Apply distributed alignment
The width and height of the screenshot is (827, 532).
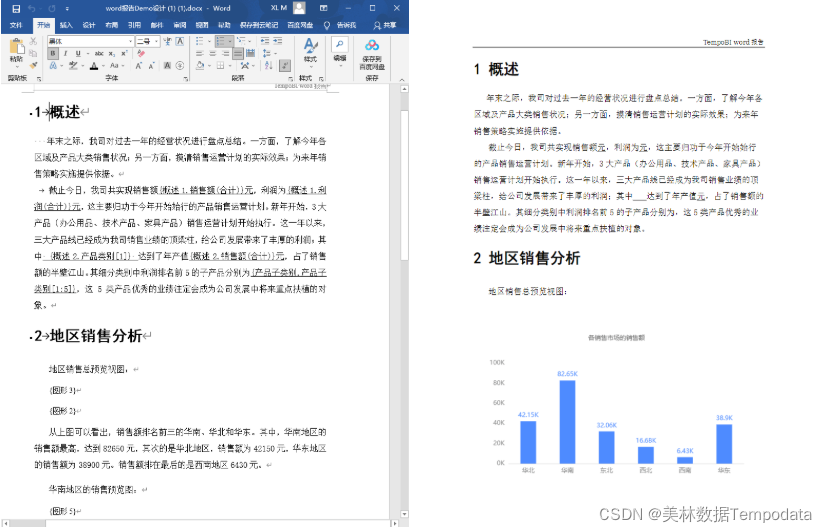[251, 53]
